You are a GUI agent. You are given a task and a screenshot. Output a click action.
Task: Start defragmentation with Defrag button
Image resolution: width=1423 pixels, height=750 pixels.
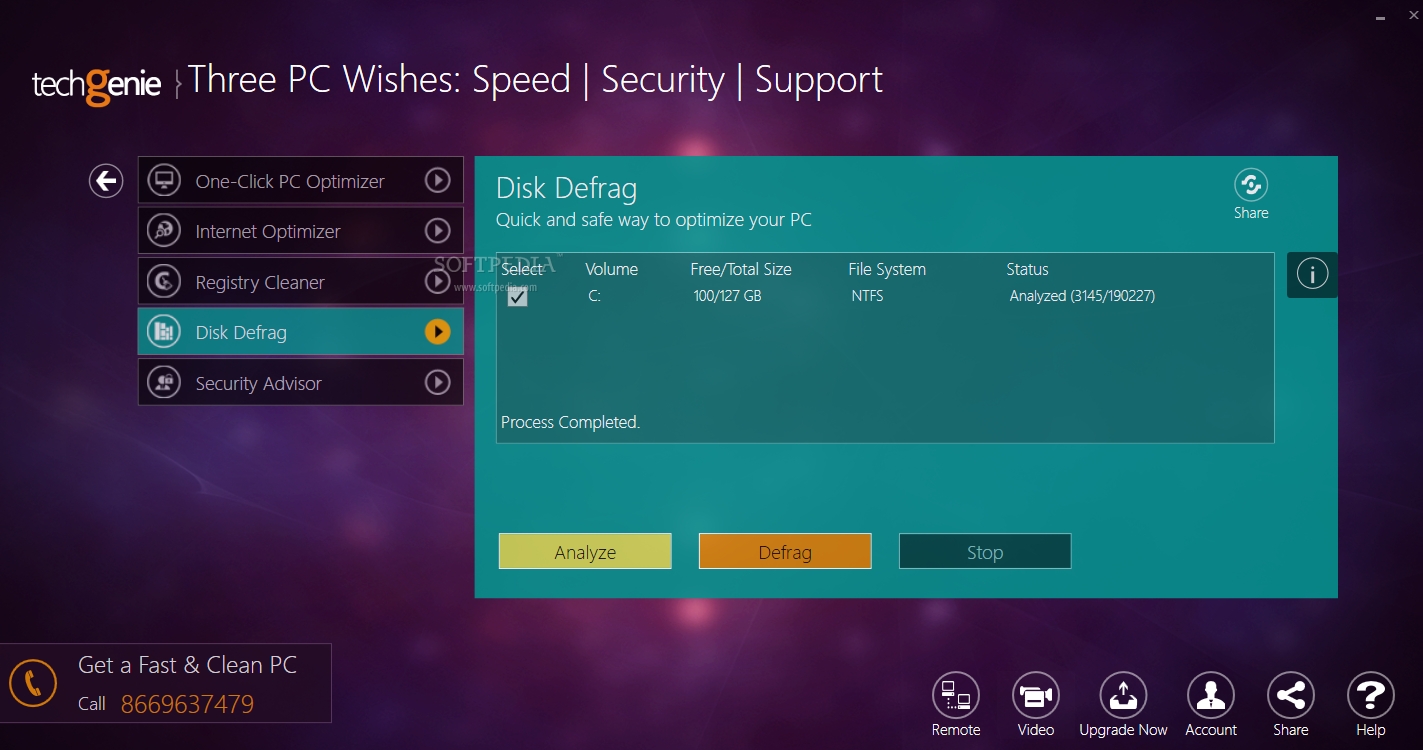click(785, 551)
